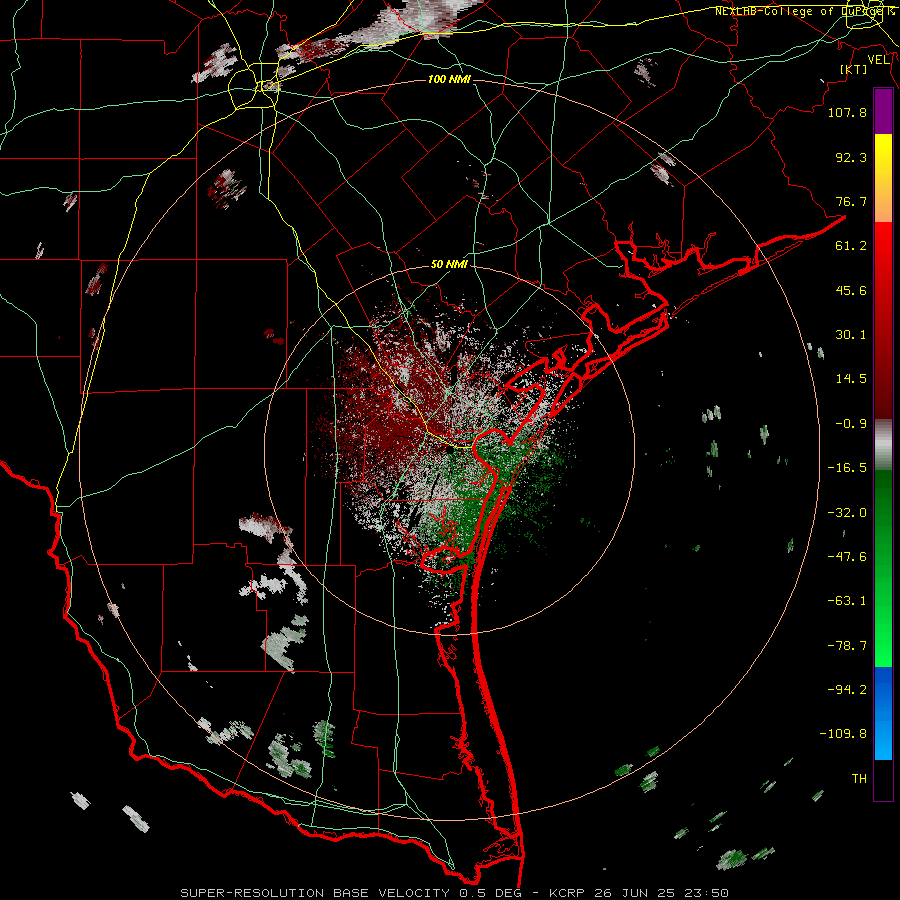The image size is (900, 900).
Task: Click the -0.9 velocity scale value
Action: pyautogui.click(x=851, y=424)
